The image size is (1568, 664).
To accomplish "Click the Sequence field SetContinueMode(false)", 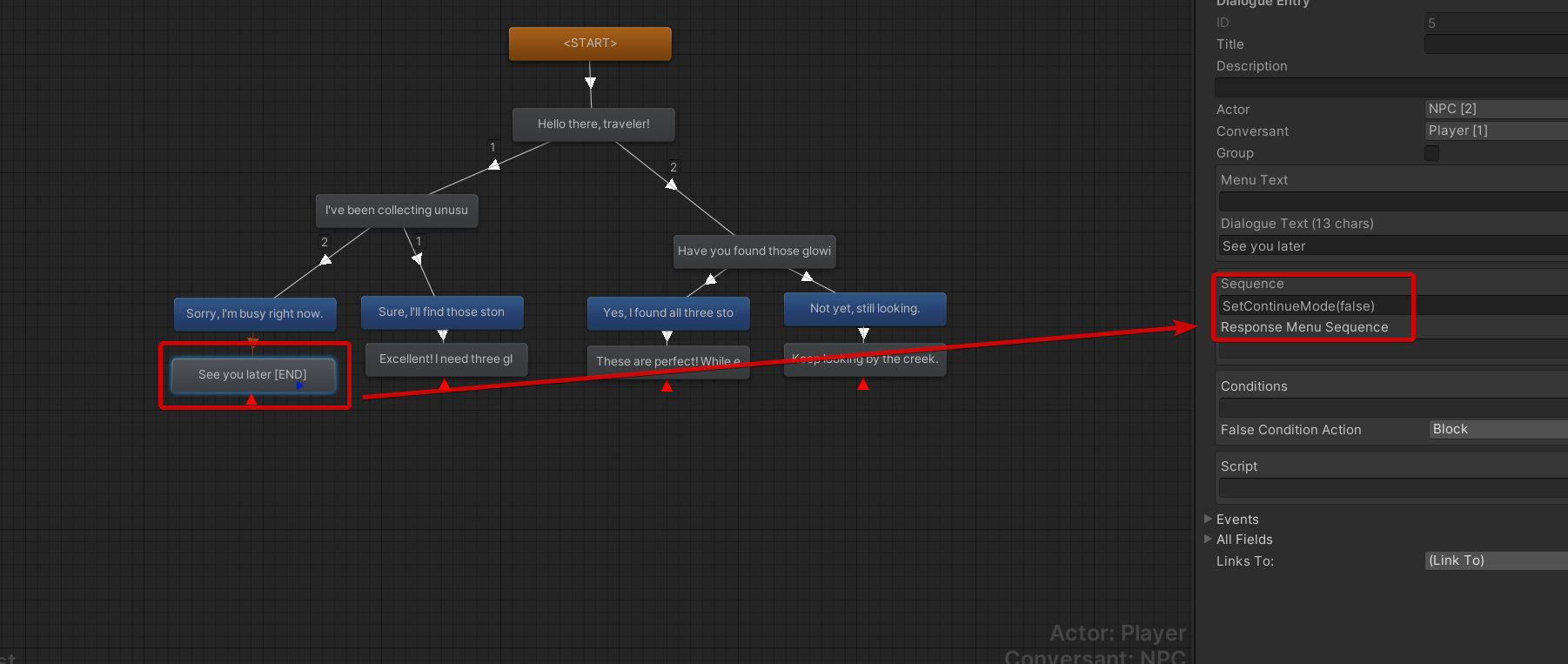I will pos(1393,305).
